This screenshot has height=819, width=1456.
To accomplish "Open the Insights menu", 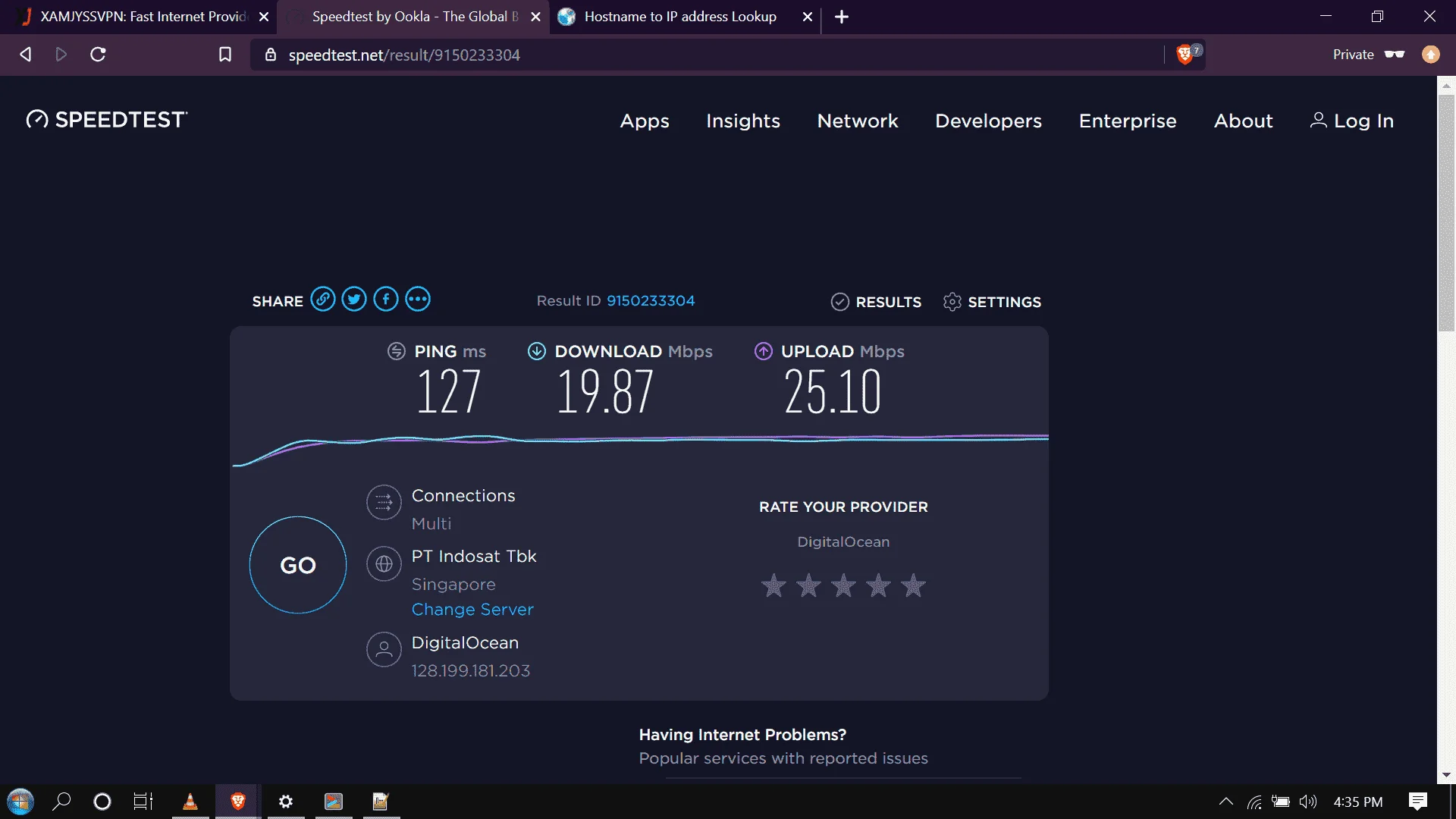I will [x=743, y=121].
